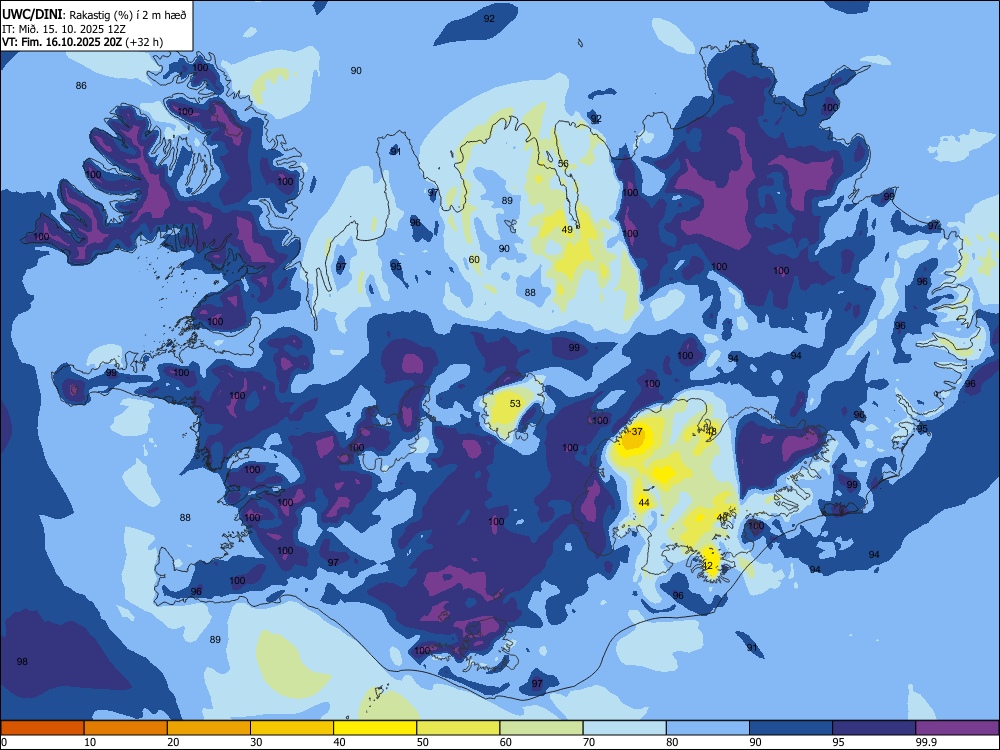Click the legend scale label '10'
The height and width of the screenshot is (750, 1000).
pos(90,742)
